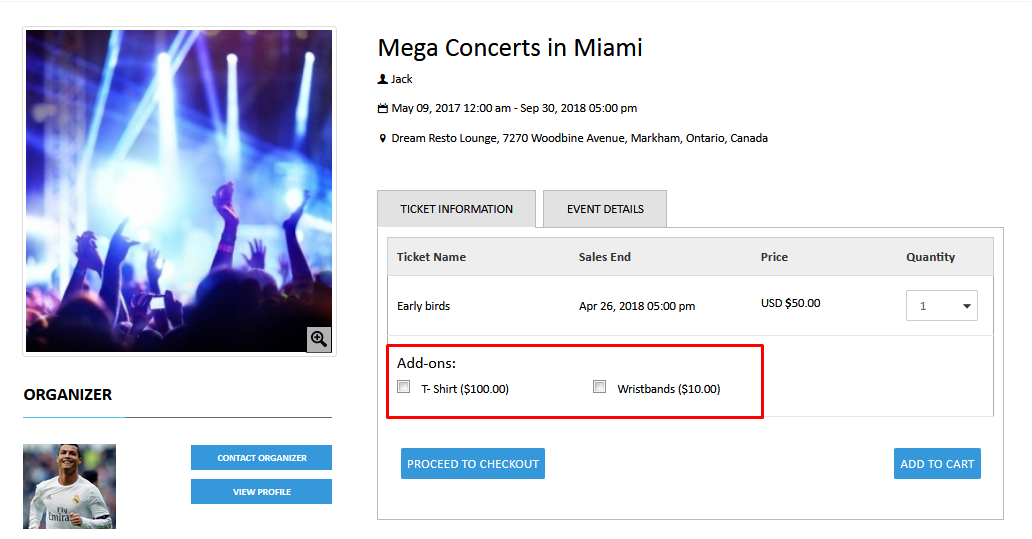Screen dimensions: 1032x539
Task: Click the calendar icon before event dates
Action: (382, 108)
